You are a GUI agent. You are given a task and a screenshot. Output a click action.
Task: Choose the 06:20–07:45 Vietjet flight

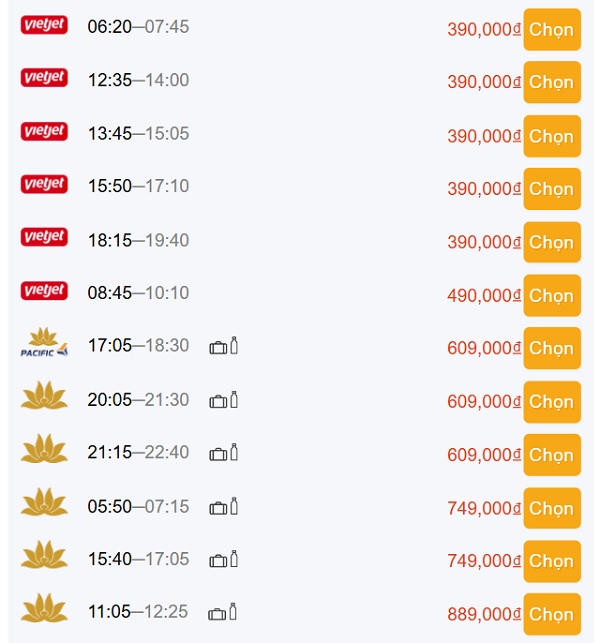coord(552,30)
